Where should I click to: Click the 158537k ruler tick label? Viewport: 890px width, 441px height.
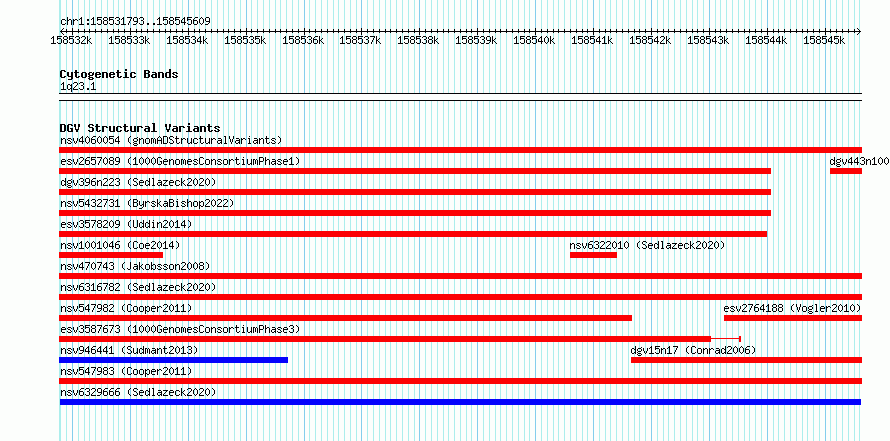pyautogui.click(x=360, y=40)
